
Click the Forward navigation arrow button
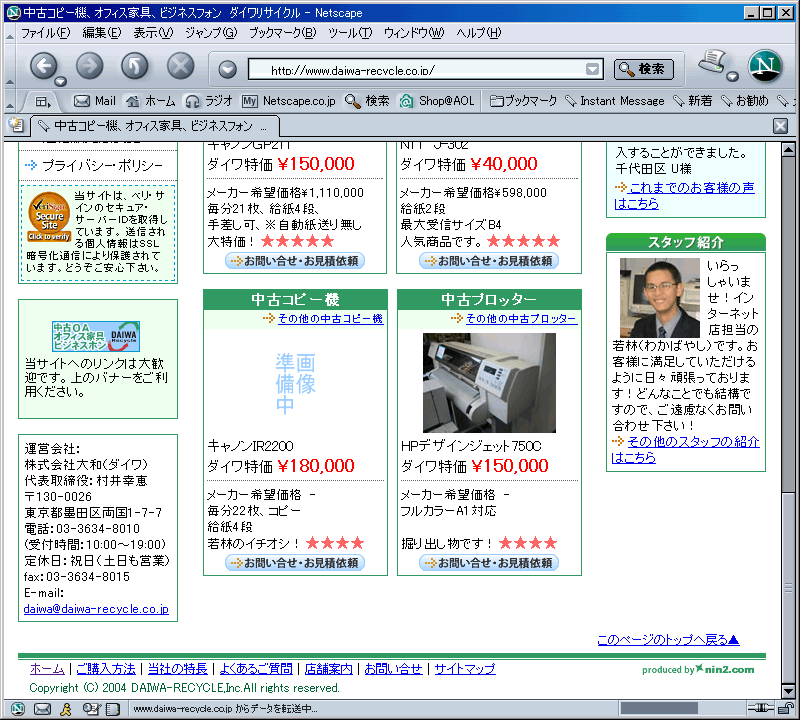(90, 66)
